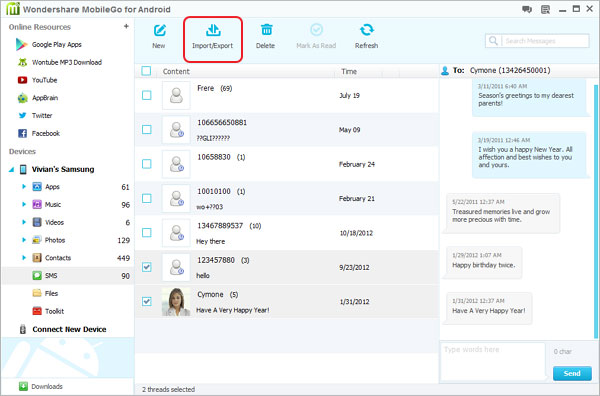This screenshot has height=396, width=600.
Task: Open the Import/Export toolbar icon
Action: tap(213, 30)
